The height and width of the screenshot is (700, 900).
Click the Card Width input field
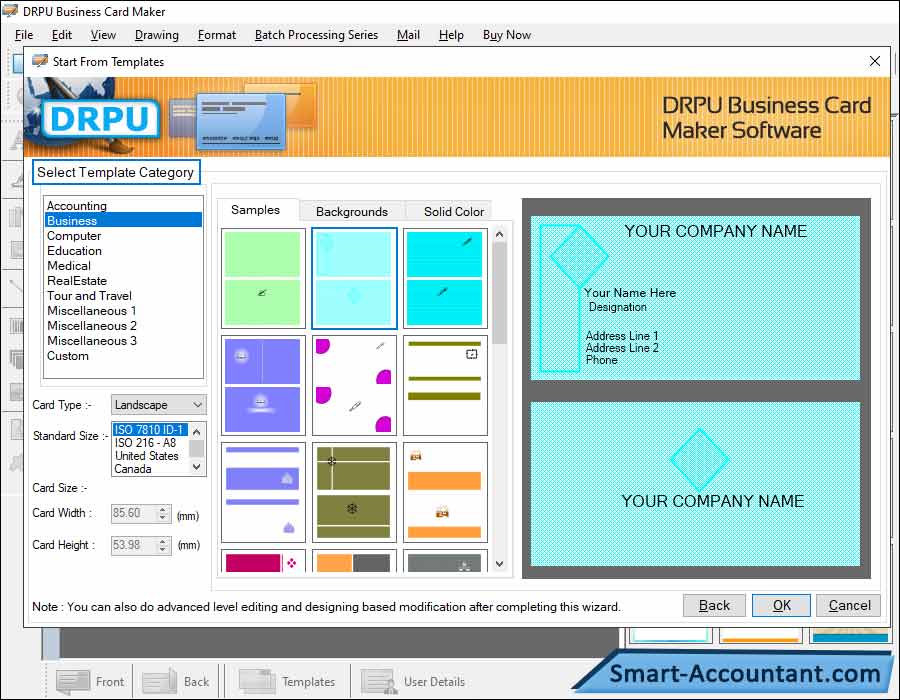(134, 513)
